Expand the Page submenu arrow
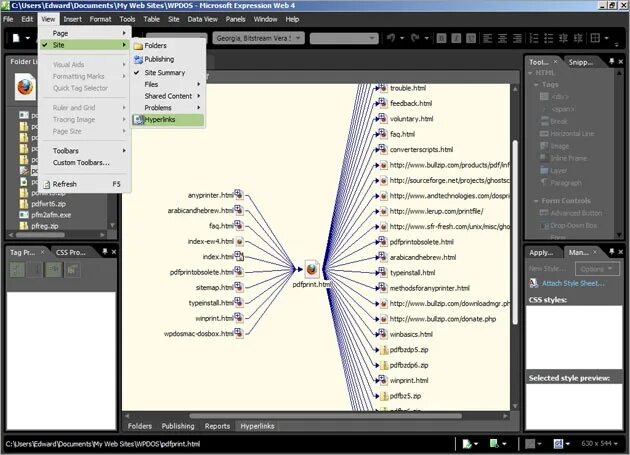This screenshot has height=455, width=630. click(124, 33)
